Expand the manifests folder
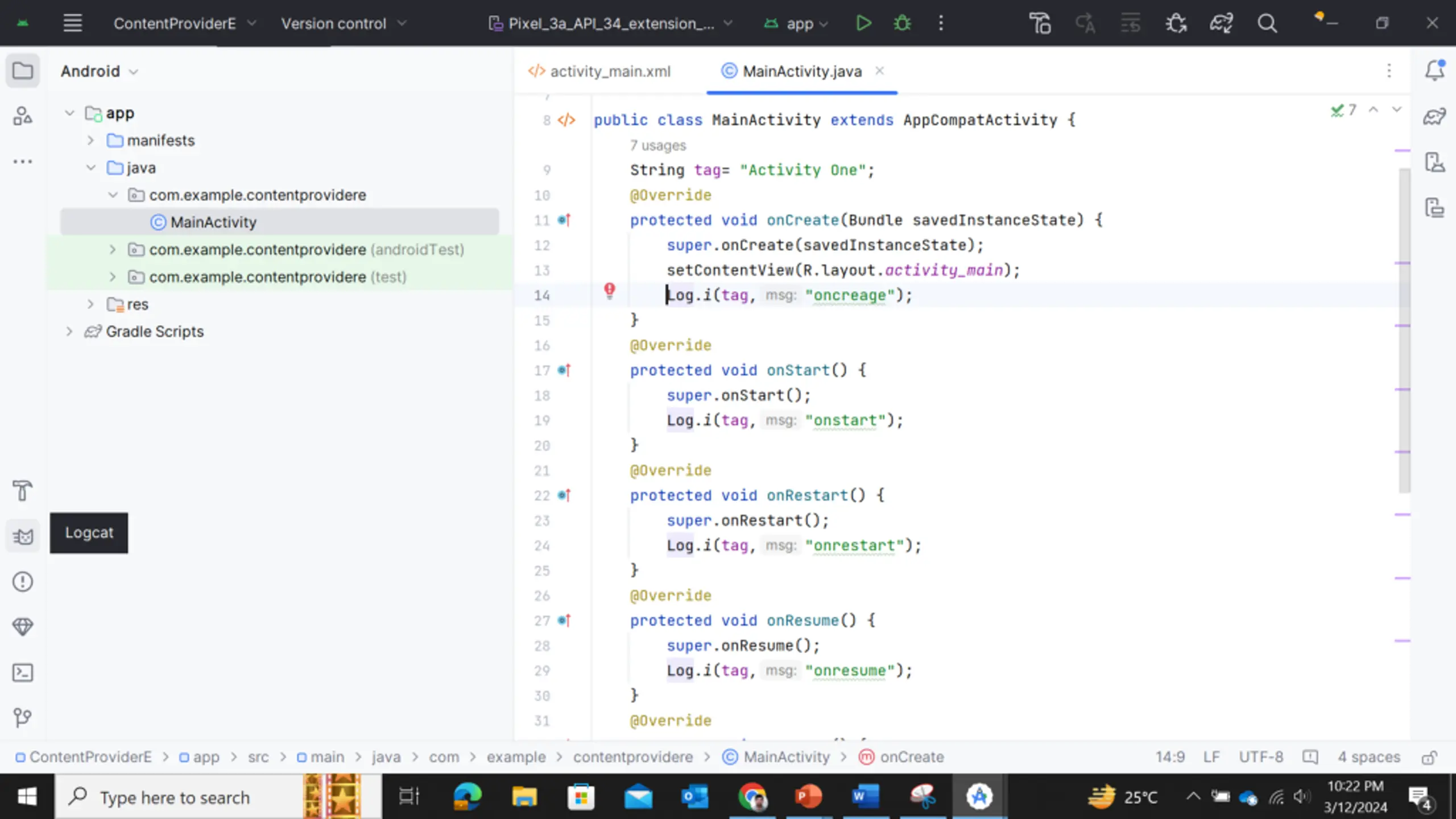This screenshot has height=819, width=1456. (x=90, y=140)
